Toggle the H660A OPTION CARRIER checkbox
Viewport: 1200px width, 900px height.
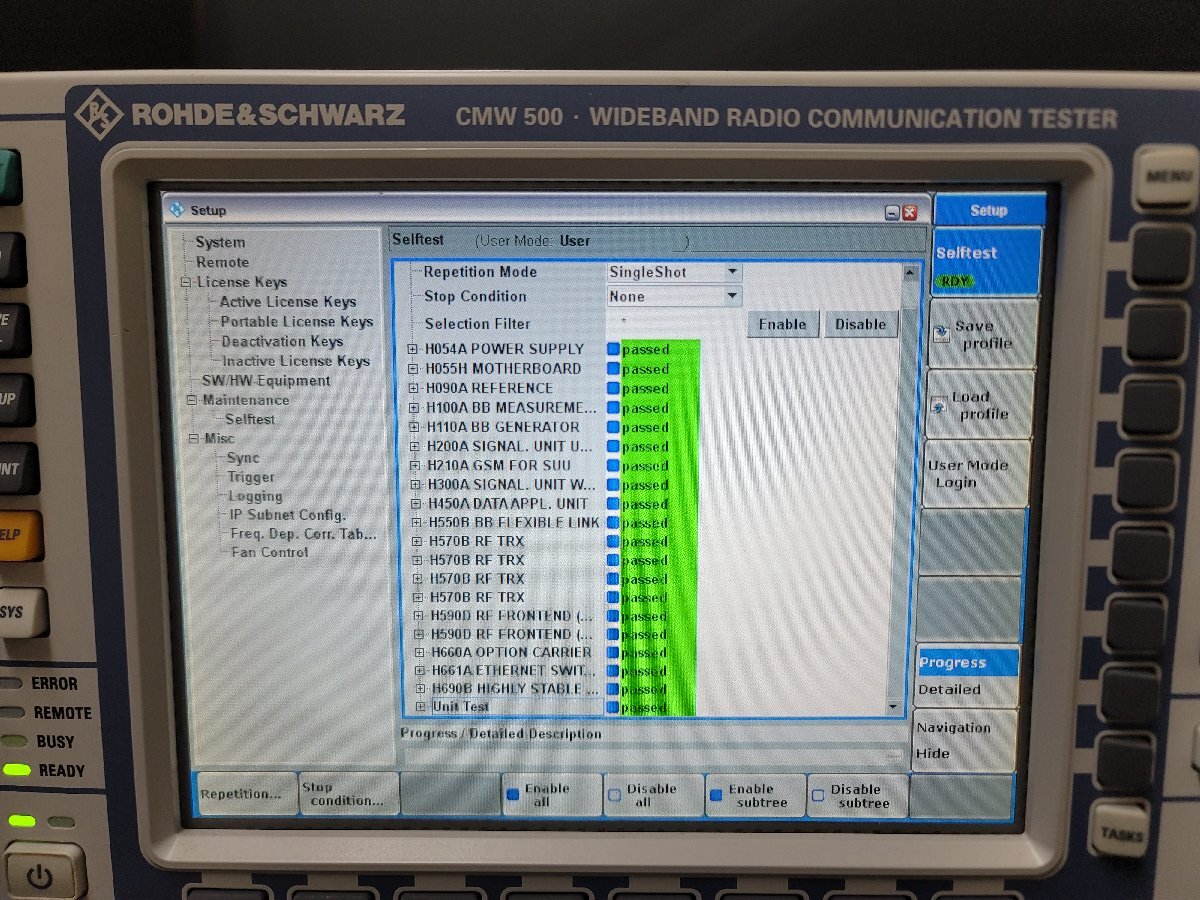[613, 652]
